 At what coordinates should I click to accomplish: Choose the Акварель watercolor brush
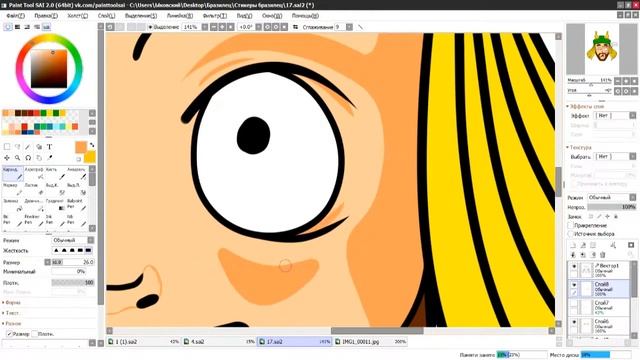77,173
